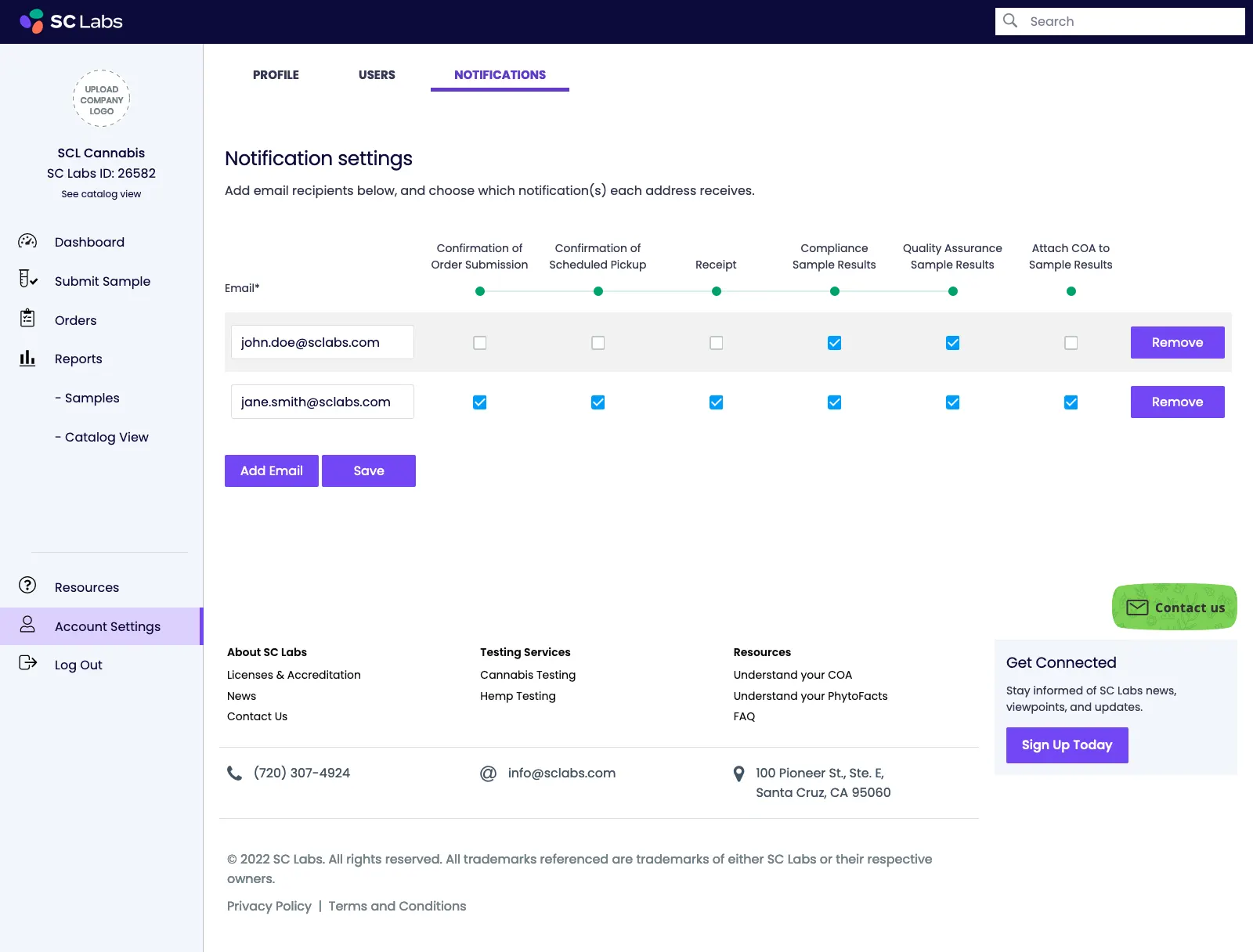1253x952 pixels.
Task: Uncheck Receipt box for jane.smith
Action: tap(717, 402)
